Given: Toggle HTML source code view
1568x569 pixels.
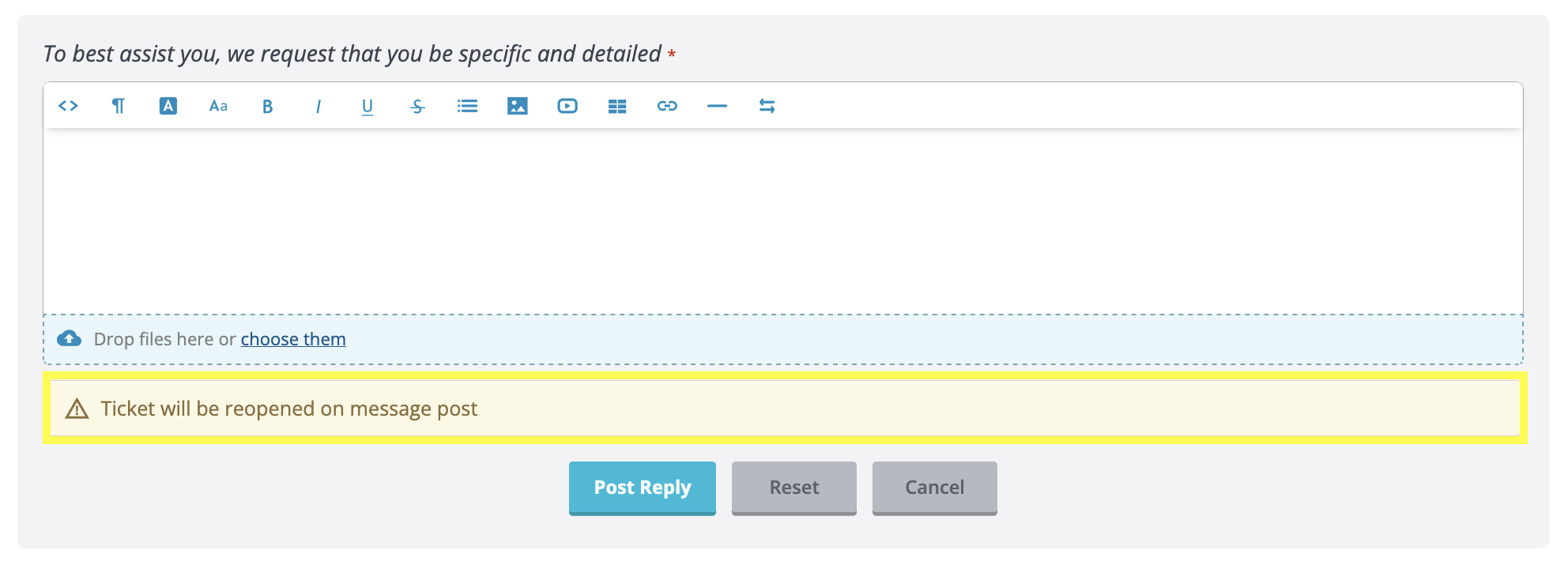Looking at the screenshot, I should click(x=68, y=106).
